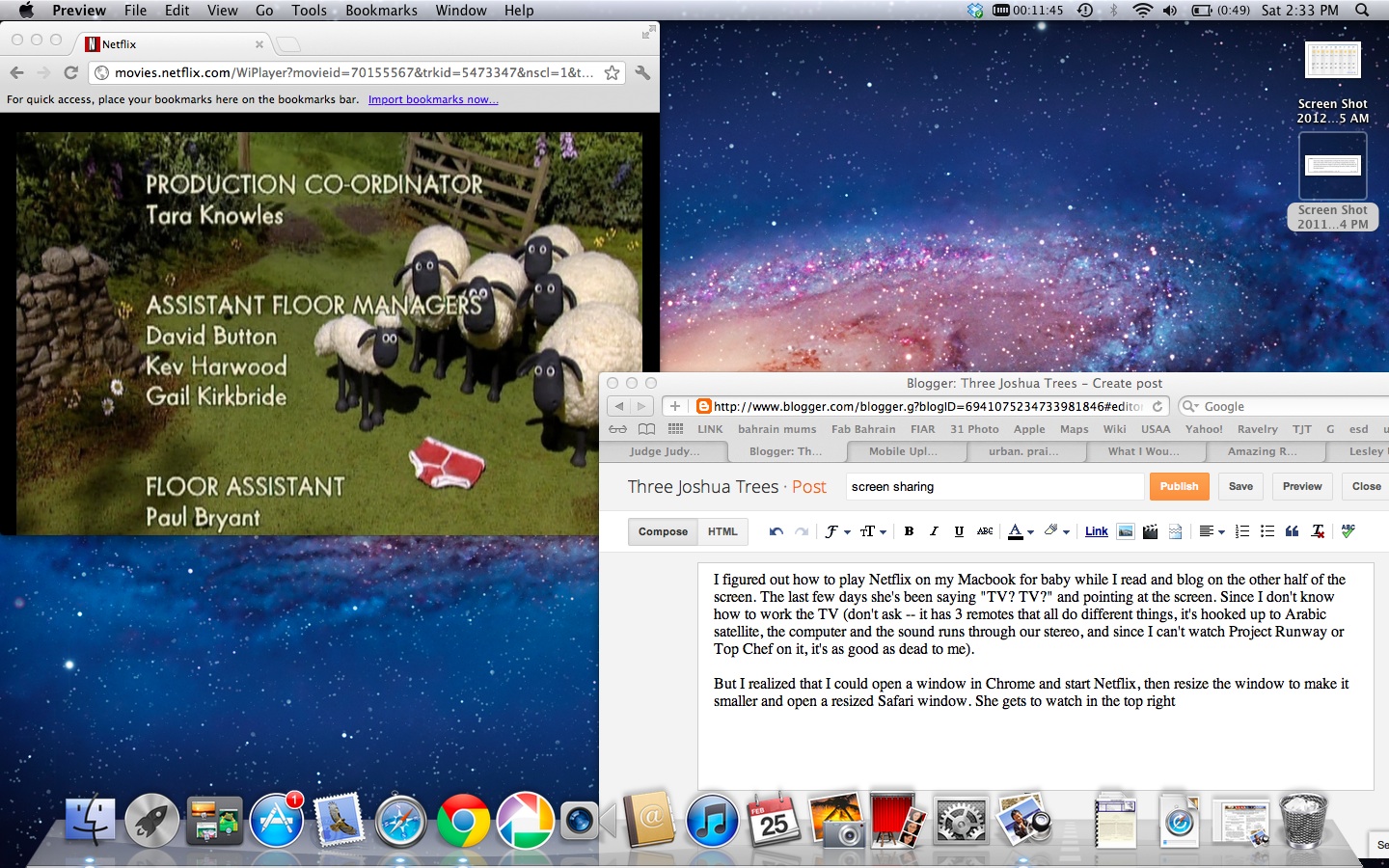Open Chrome wrench settings menu
Viewport: 1389px width, 868px height.
coord(642,72)
